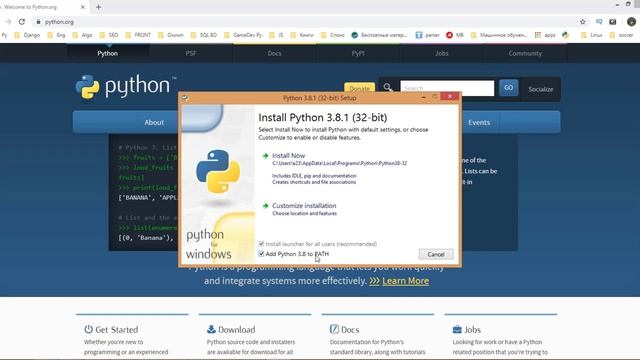
Task: Open the About navigation menu
Action: tap(154, 122)
